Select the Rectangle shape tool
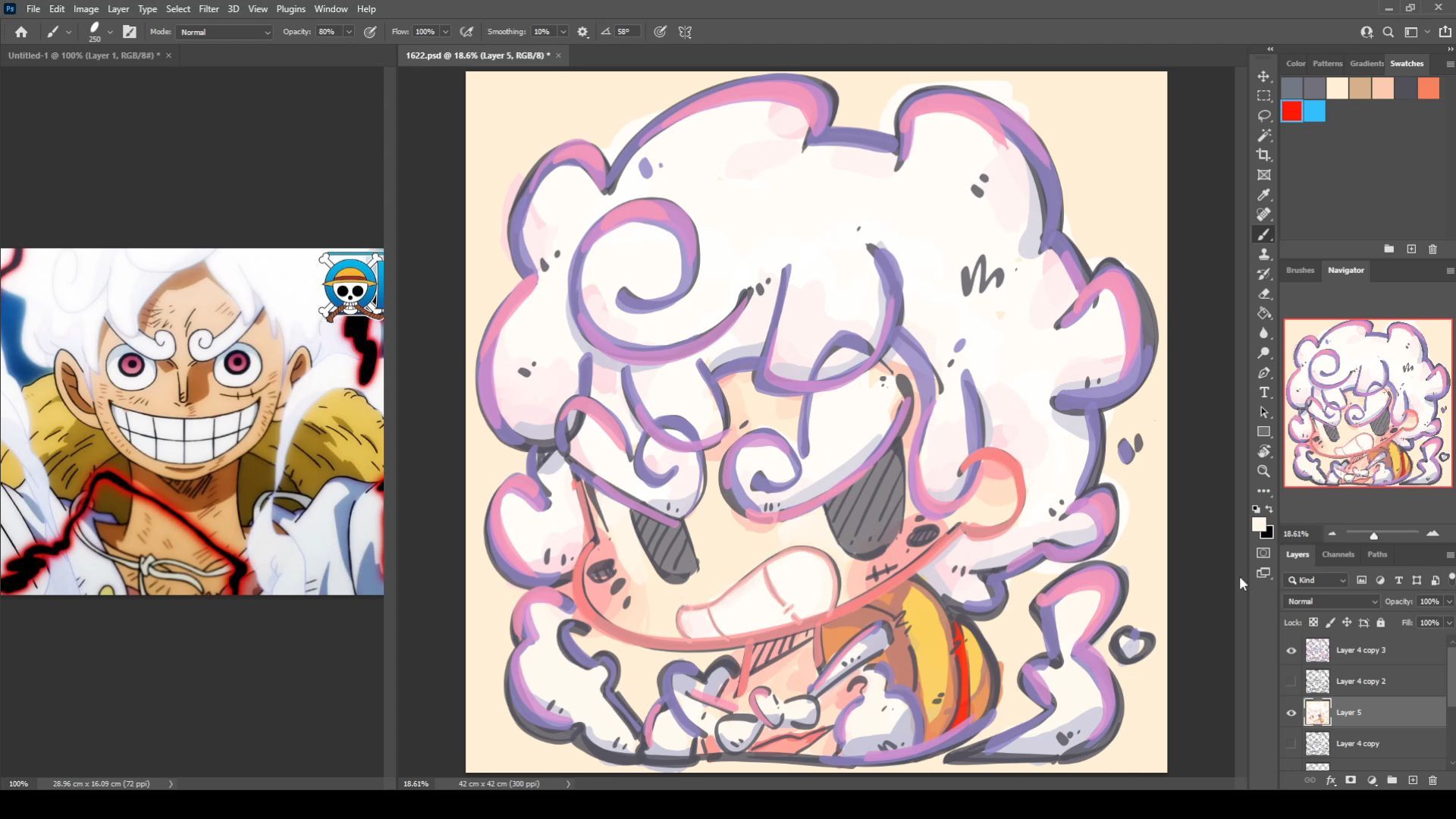Image resolution: width=1456 pixels, height=819 pixels. (x=1264, y=431)
